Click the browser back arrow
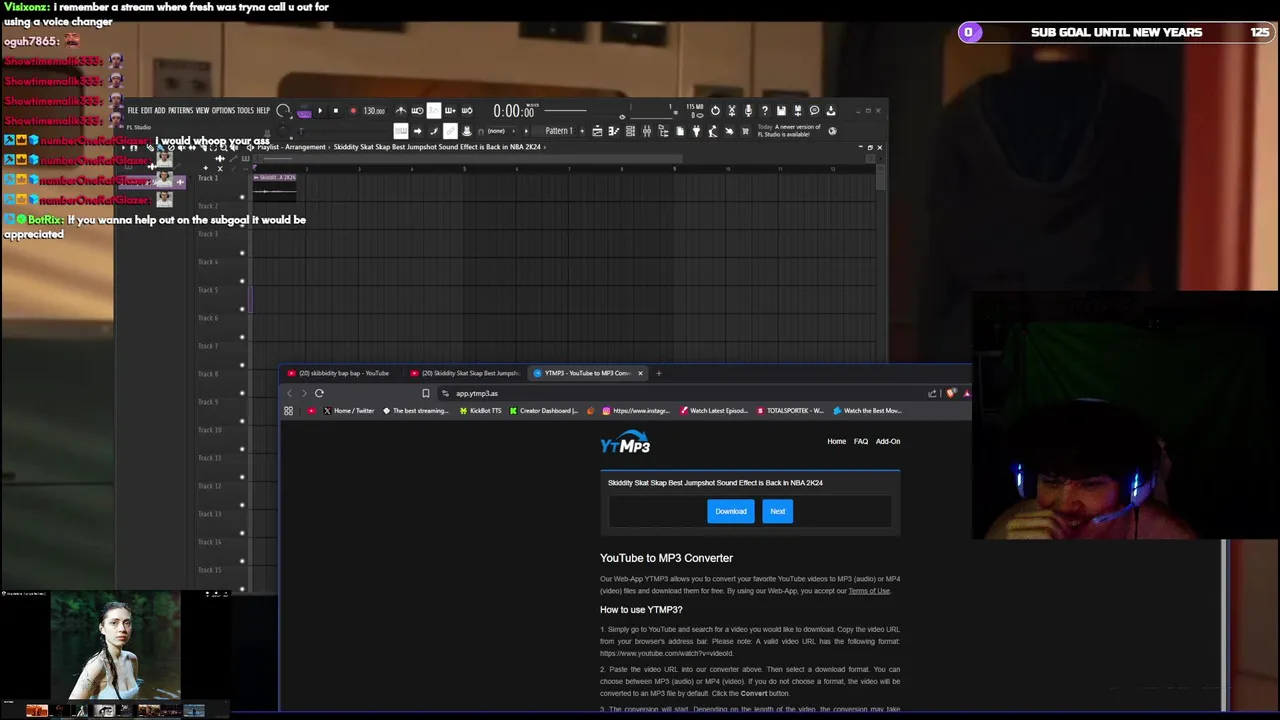The width and height of the screenshot is (1280, 720). (x=290, y=393)
